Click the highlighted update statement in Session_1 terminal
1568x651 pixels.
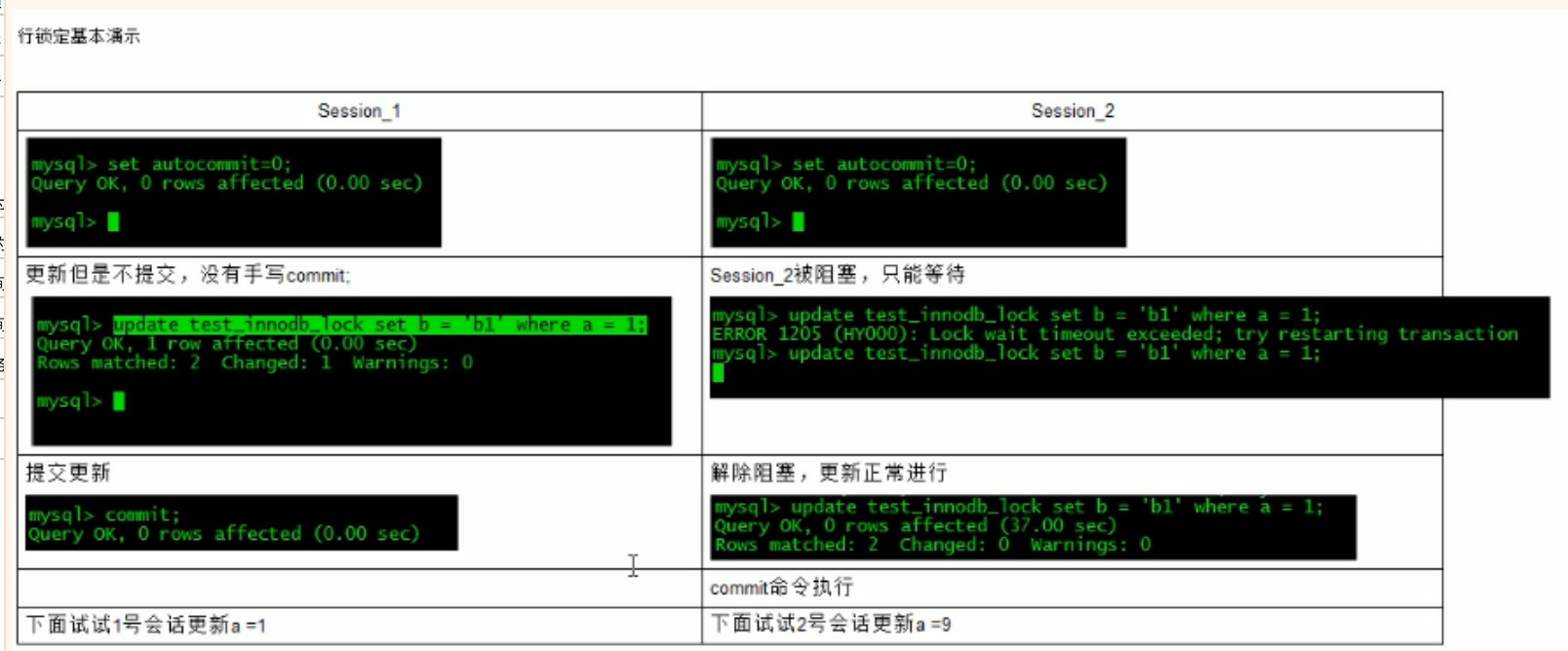[379, 325]
